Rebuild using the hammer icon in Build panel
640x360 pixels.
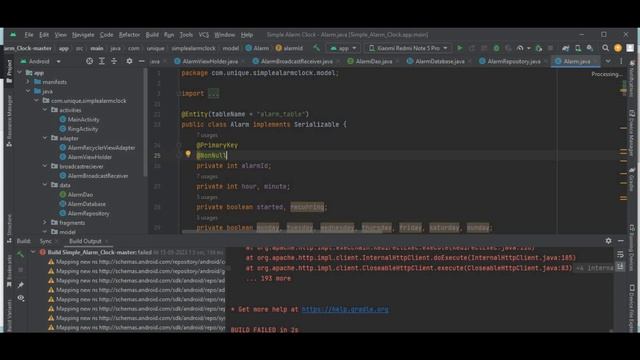point(20,254)
